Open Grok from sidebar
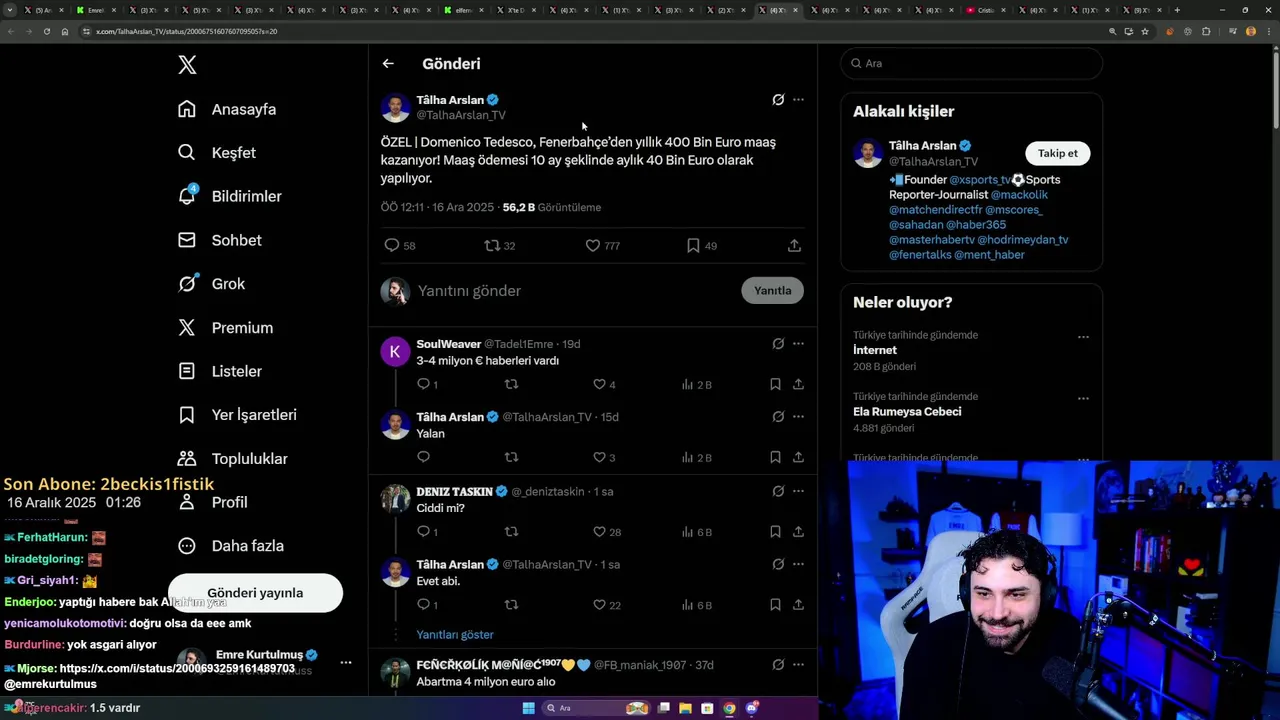 pyautogui.click(x=211, y=284)
